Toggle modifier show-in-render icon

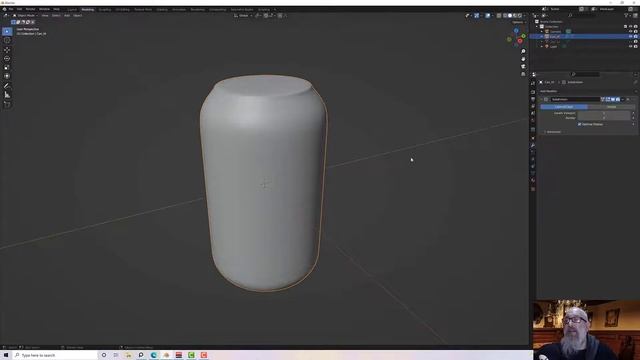tap(618, 99)
